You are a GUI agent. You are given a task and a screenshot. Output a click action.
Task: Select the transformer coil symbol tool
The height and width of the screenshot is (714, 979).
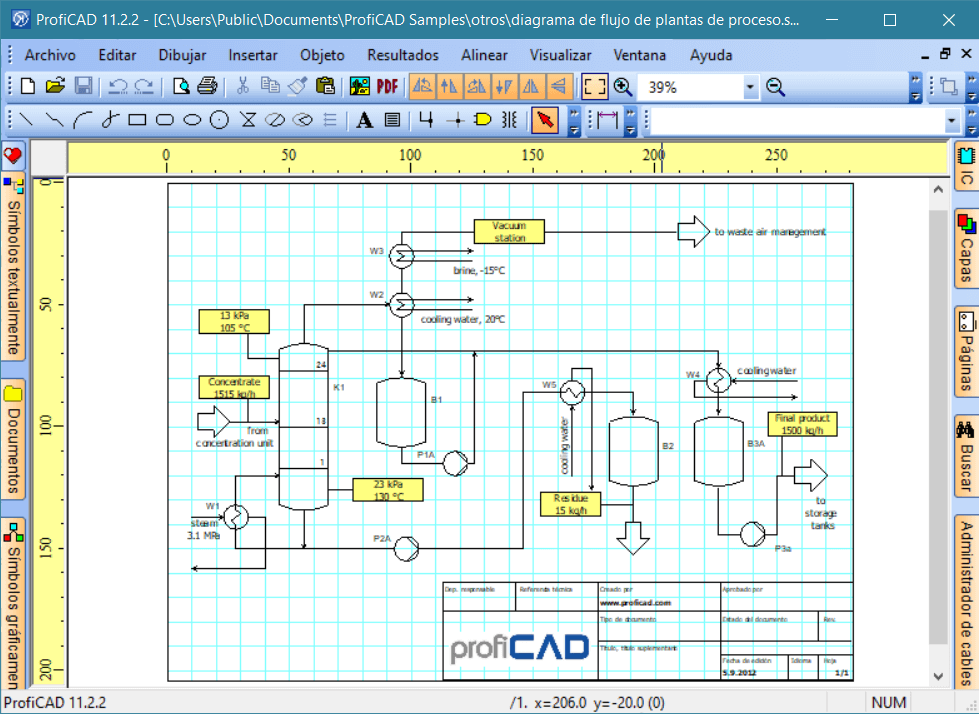point(509,119)
